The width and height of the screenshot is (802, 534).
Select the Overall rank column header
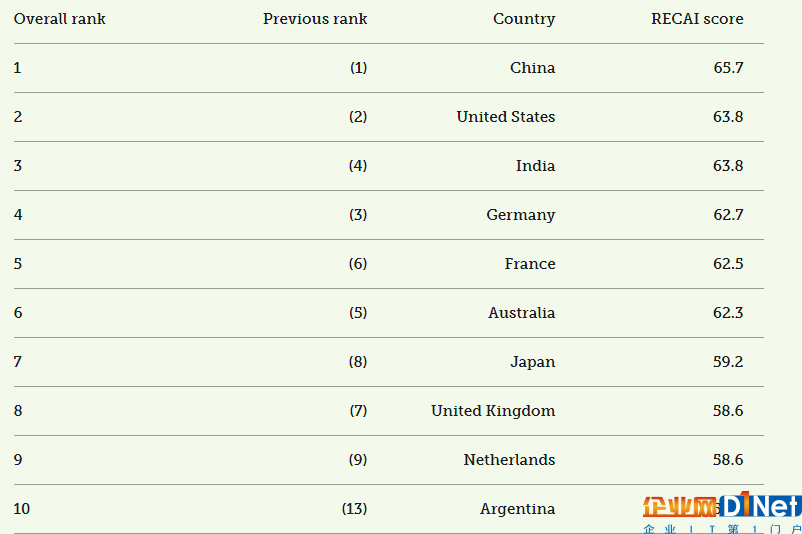(59, 19)
